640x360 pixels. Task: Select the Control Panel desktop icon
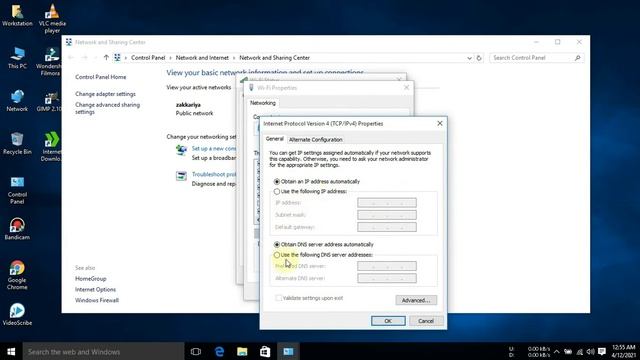[x=17, y=190]
